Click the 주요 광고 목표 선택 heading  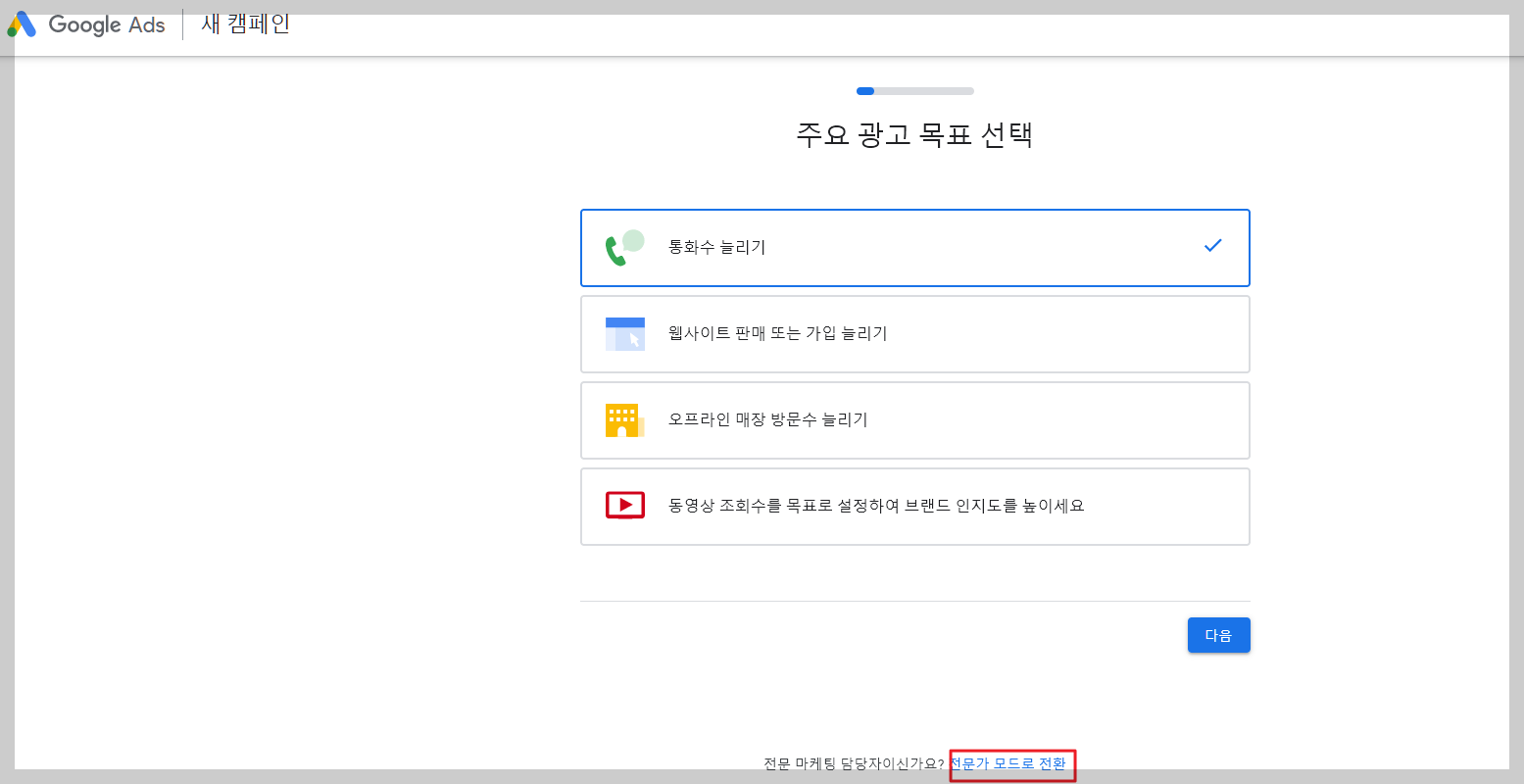click(914, 134)
